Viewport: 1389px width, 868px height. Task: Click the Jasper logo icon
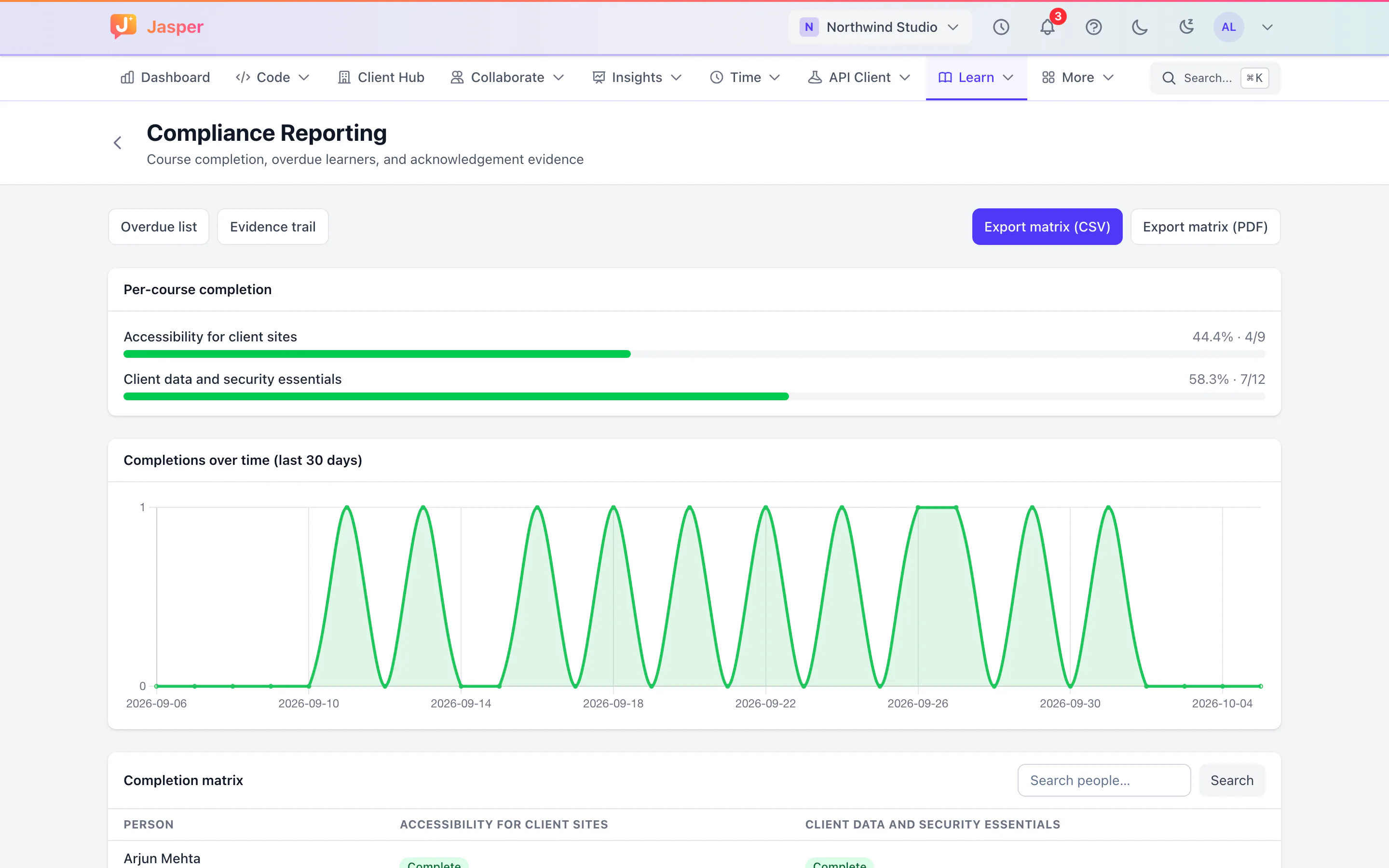point(123,27)
